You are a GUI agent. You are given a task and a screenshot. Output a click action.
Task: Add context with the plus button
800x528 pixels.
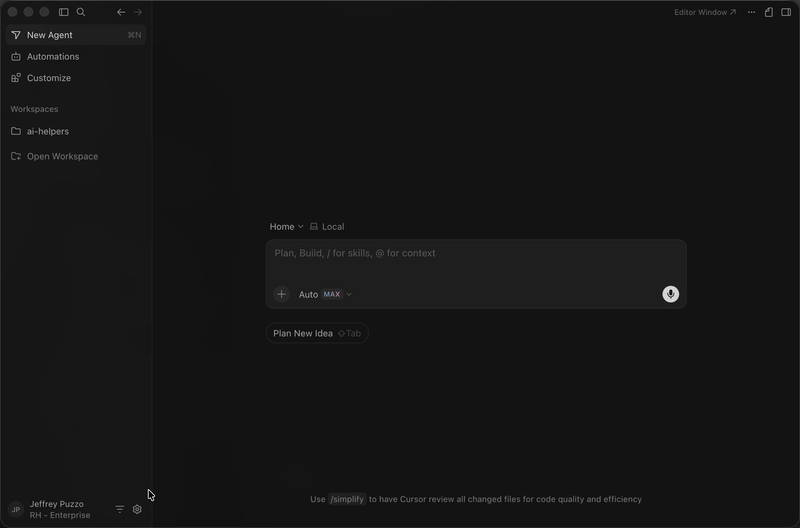pyautogui.click(x=282, y=294)
